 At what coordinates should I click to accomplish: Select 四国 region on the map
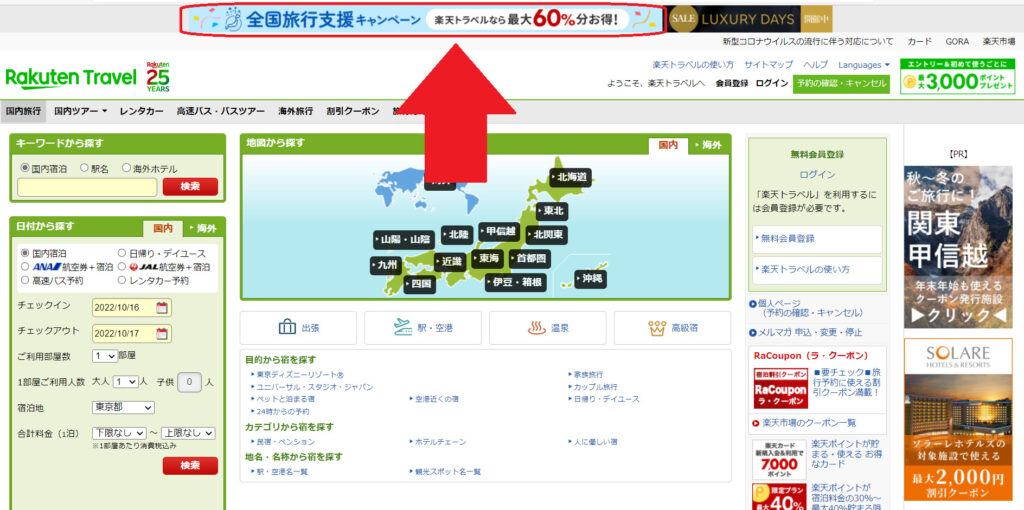coord(420,284)
